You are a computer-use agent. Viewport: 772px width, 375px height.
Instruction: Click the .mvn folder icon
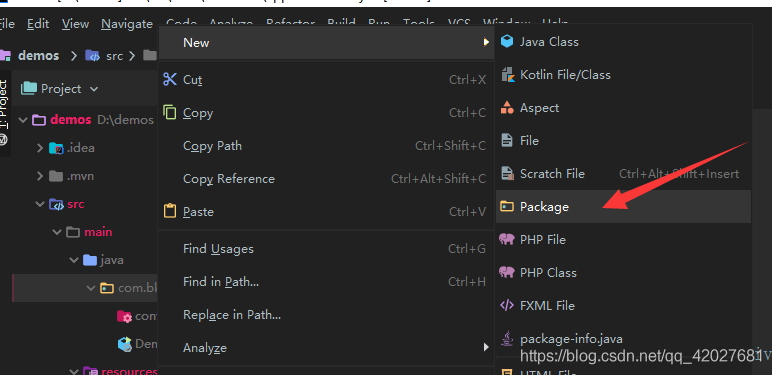pyautogui.click(x=56, y=176)
